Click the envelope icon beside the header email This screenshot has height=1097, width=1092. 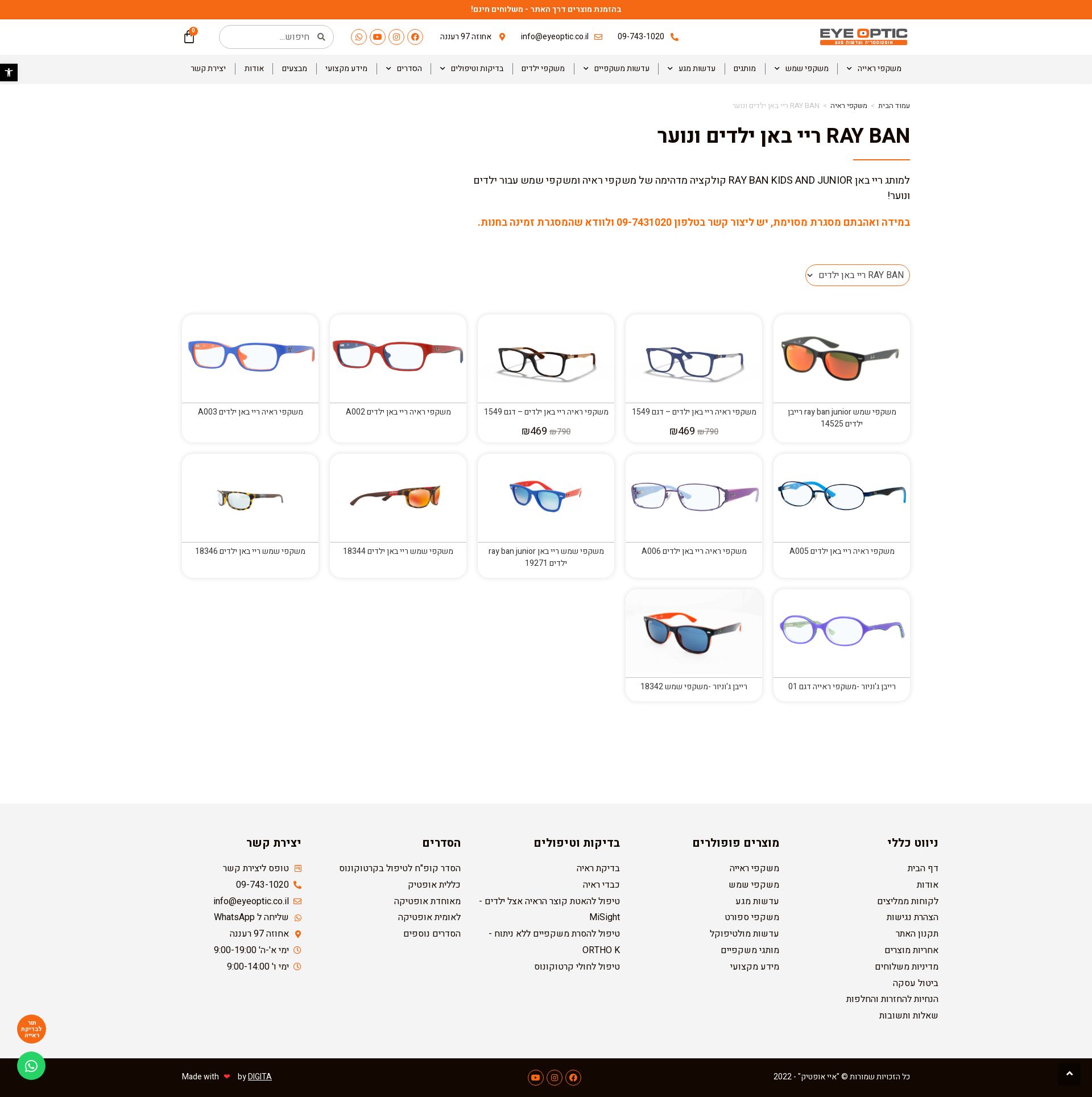pos(598,37)
